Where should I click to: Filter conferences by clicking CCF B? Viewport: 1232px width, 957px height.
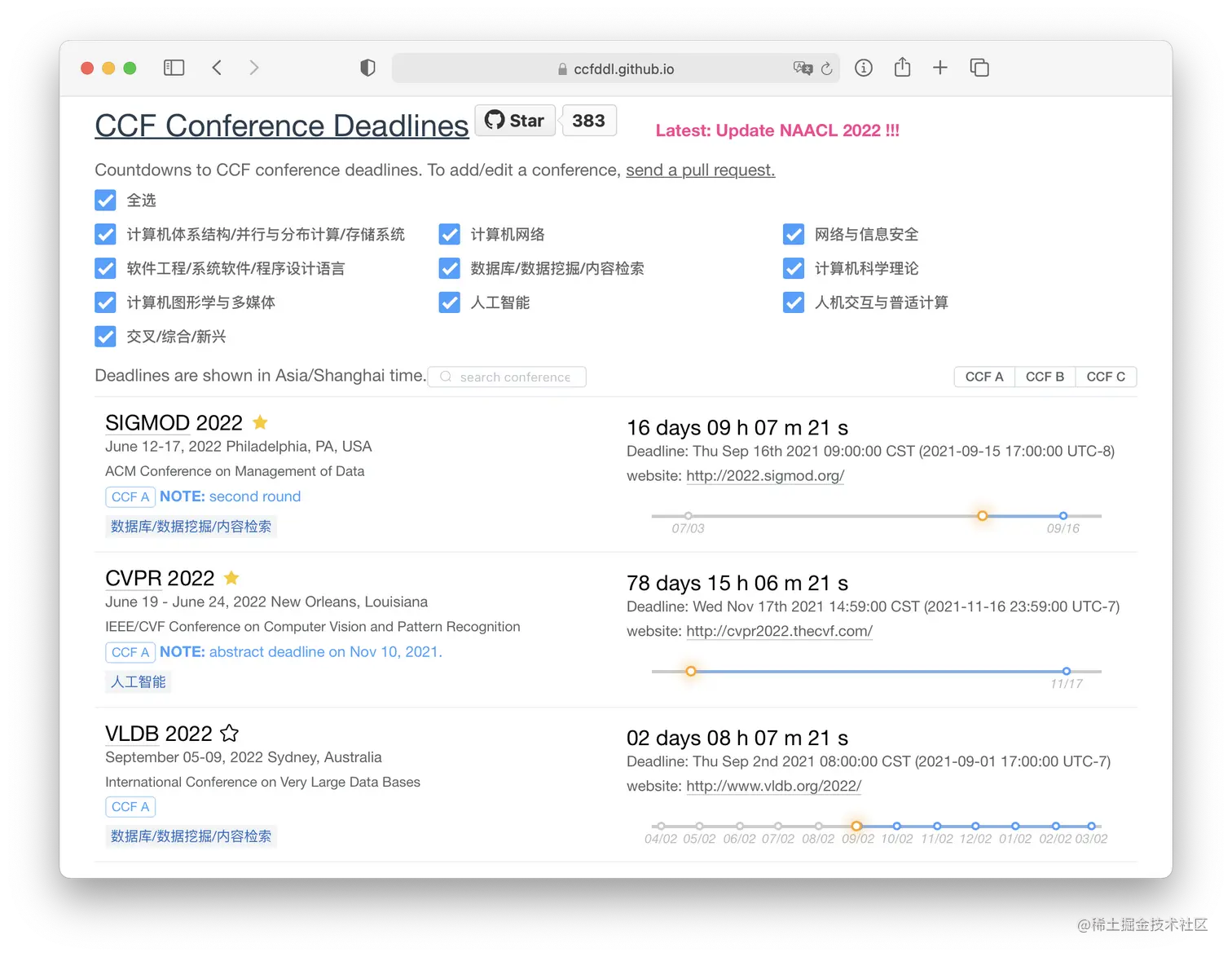coord(1045,376)
